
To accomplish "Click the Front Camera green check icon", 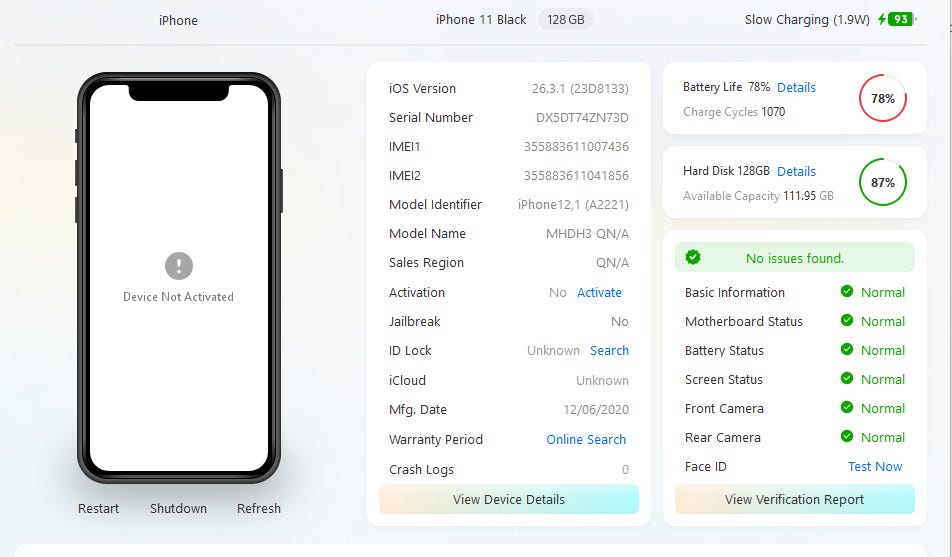I will point(847,408).
